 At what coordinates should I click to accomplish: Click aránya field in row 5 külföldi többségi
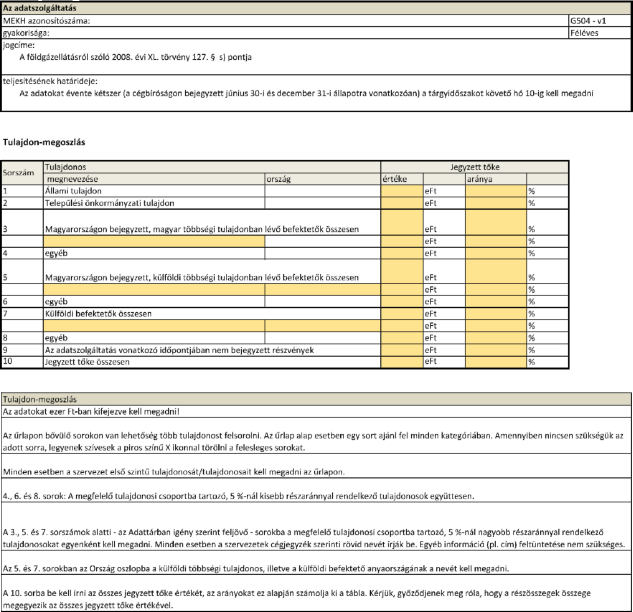496,272
